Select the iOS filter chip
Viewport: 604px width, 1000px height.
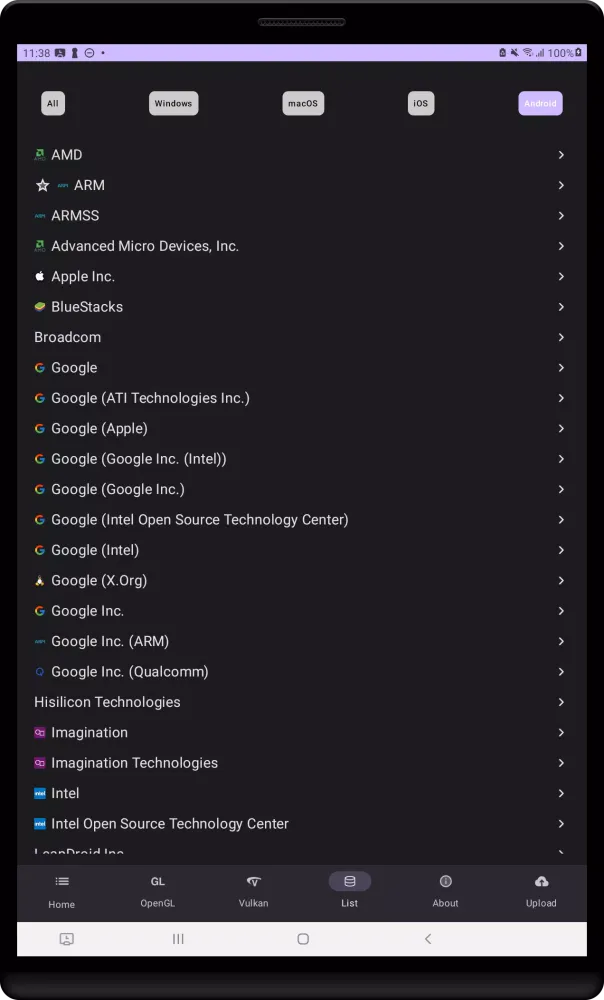421,103
